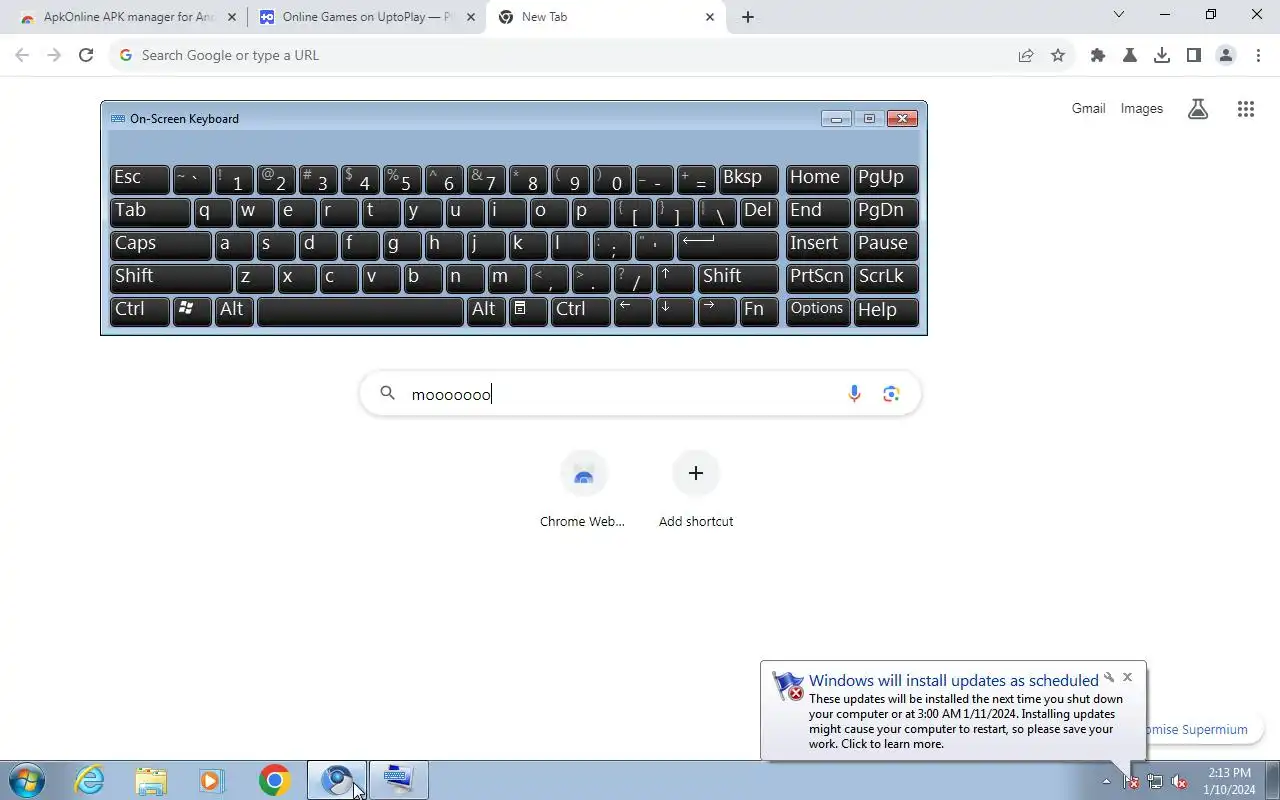
Task: Open the Gmail link
Action: point(1088,109)
